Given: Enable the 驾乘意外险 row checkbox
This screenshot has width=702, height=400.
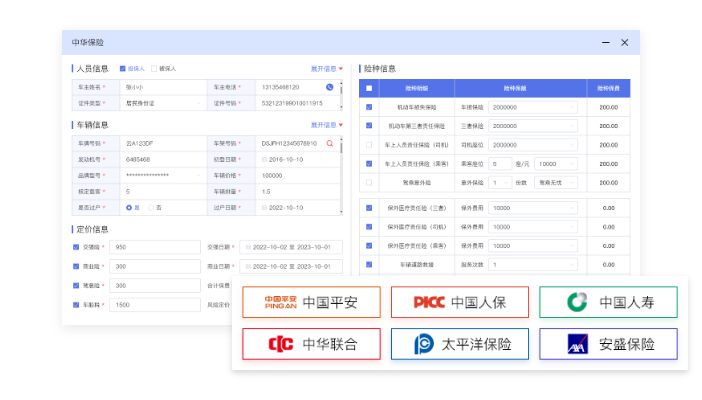Looking at the screenshot, I should point(369,183).
